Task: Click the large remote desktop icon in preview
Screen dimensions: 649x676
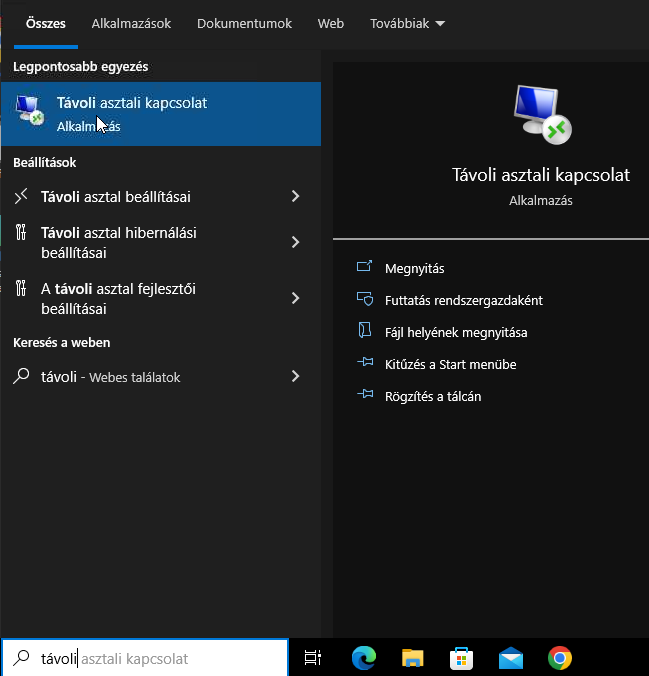Action: tap(541, 113)
